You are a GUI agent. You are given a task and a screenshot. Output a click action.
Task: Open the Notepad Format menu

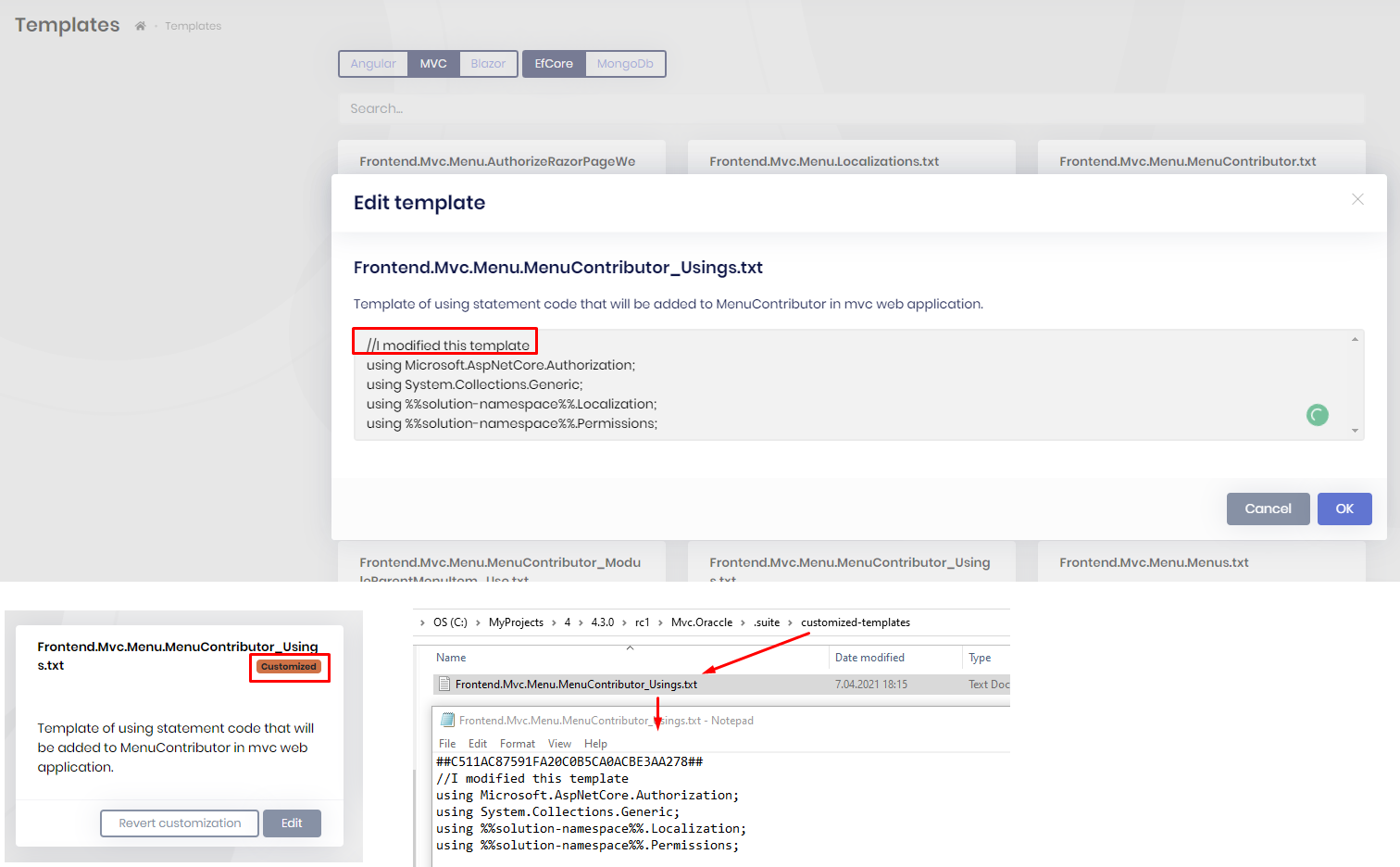[517, 744]
